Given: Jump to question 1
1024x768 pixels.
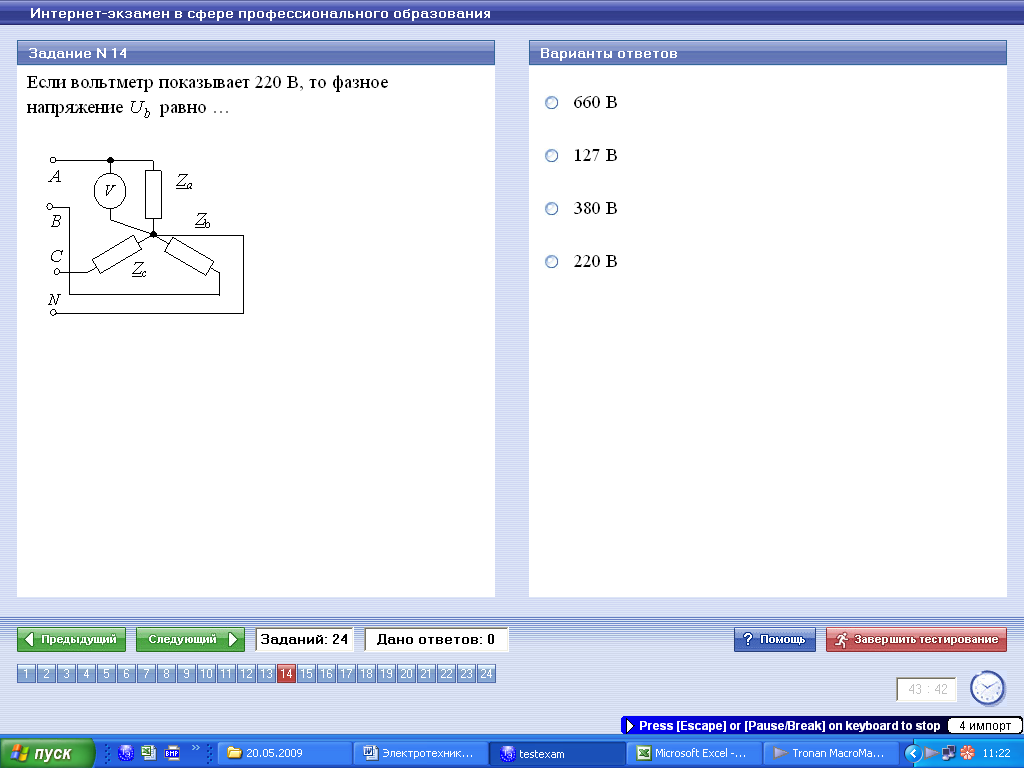Looking at the screenshot, I should (x=26, y=673).
